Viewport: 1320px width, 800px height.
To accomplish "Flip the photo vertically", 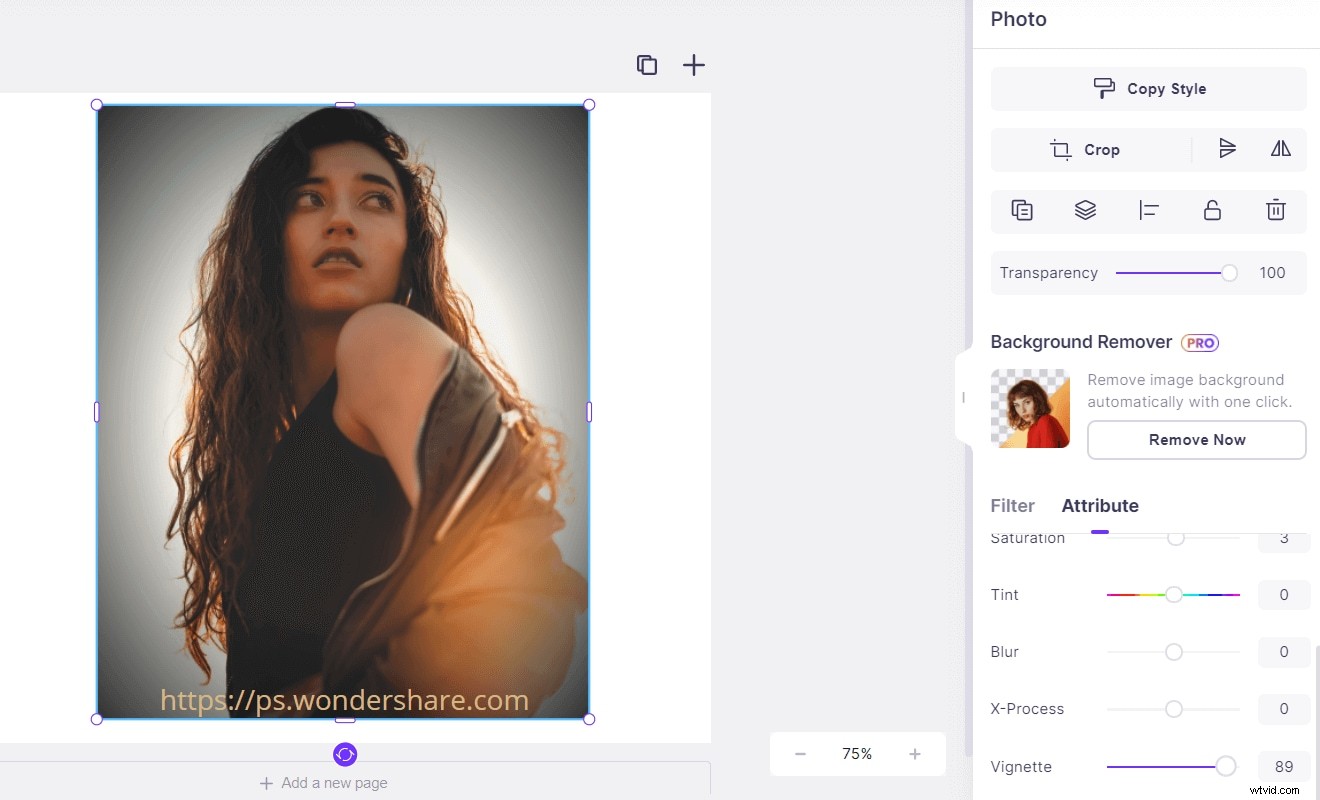I will pos(1228,148).
